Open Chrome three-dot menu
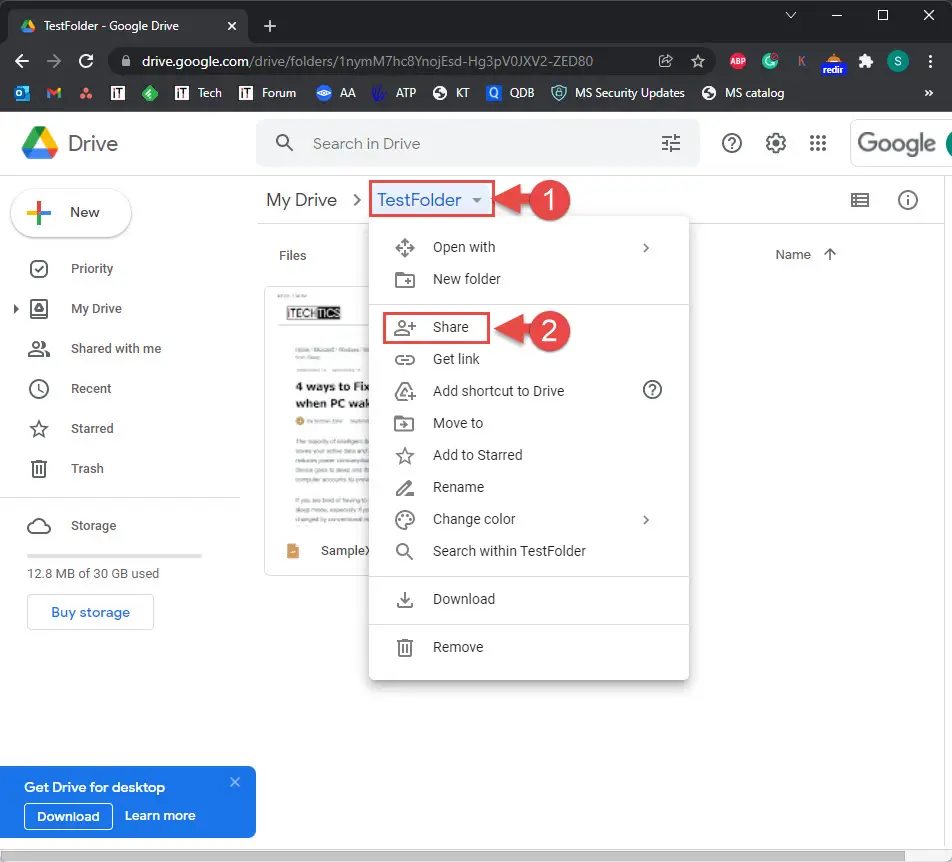This screenshot has width=952, height=862. tap(930, 61)
